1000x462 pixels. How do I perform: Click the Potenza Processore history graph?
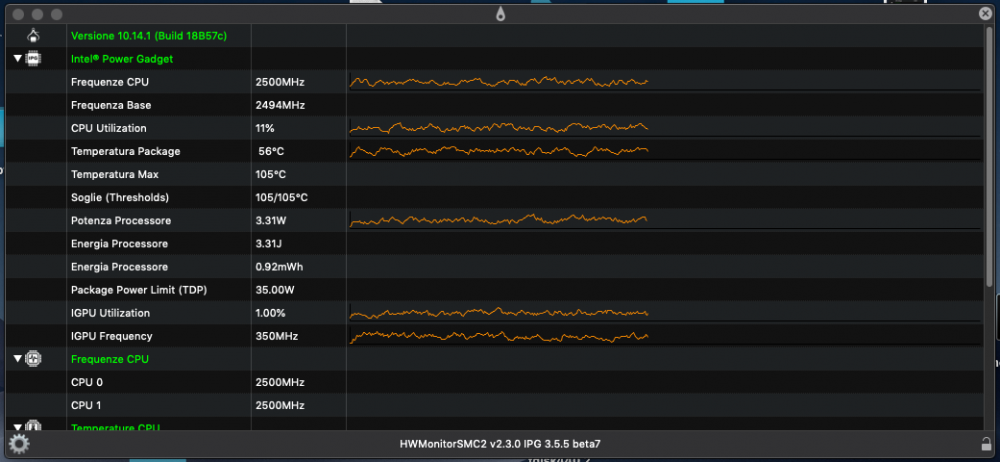(x=665, y=221)
